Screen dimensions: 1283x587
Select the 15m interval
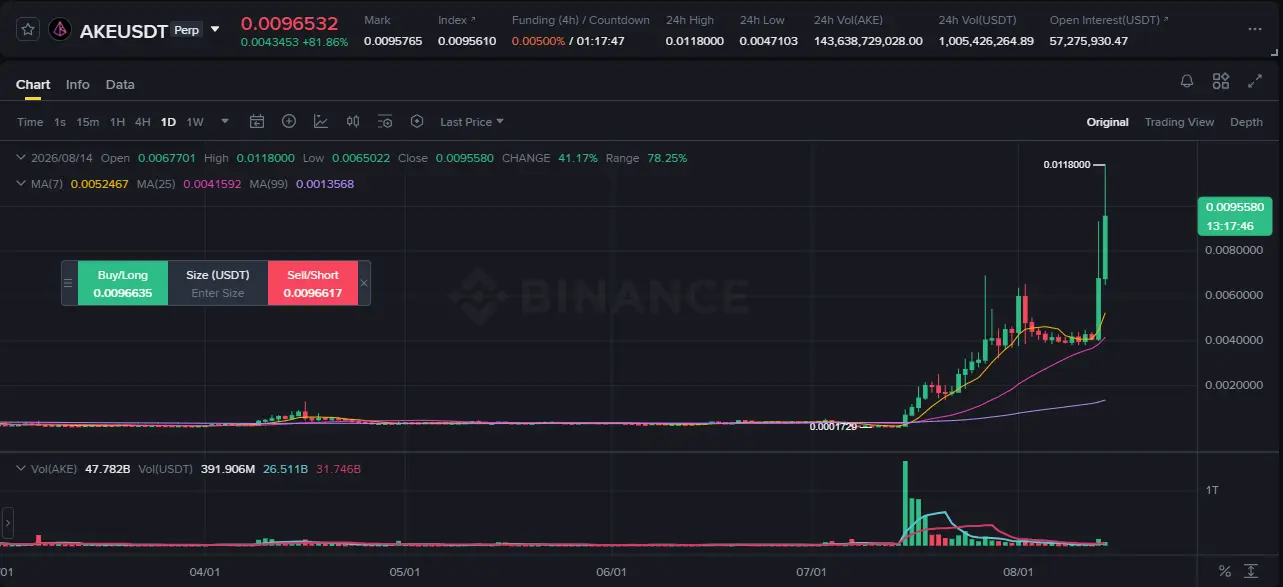pos(88,122)
